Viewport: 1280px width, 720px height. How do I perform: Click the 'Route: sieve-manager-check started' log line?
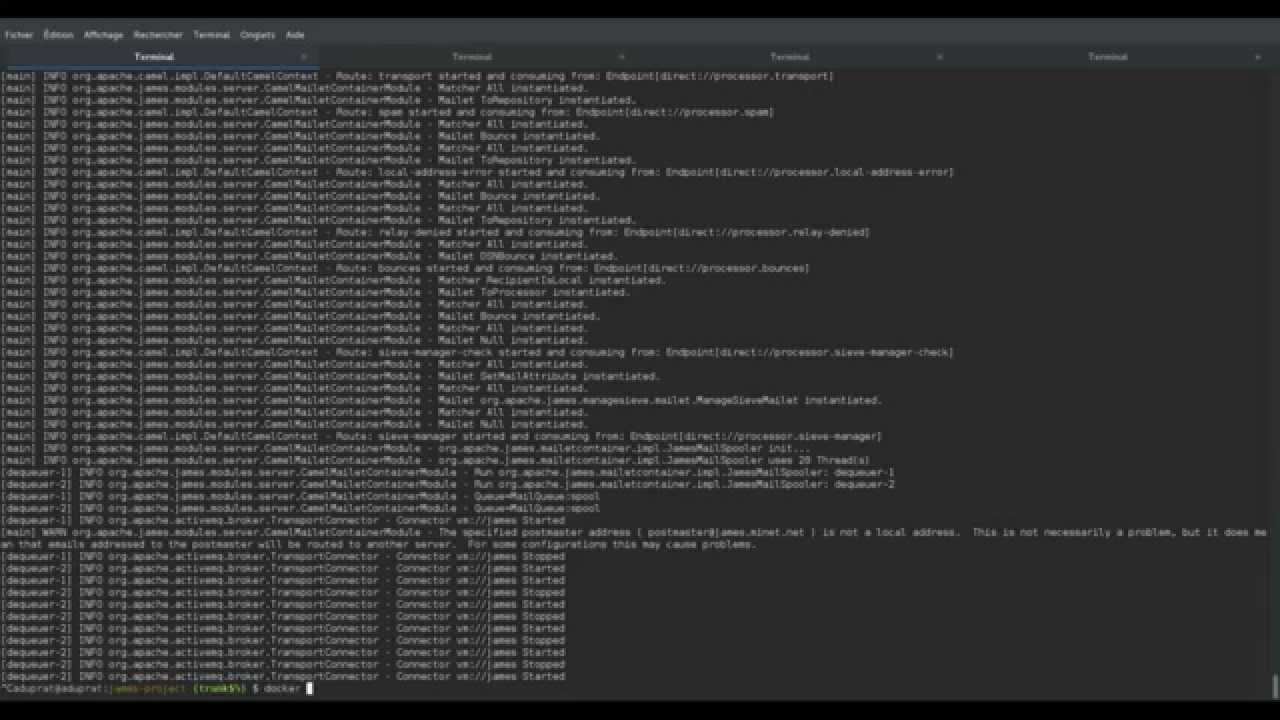[478, 353]
